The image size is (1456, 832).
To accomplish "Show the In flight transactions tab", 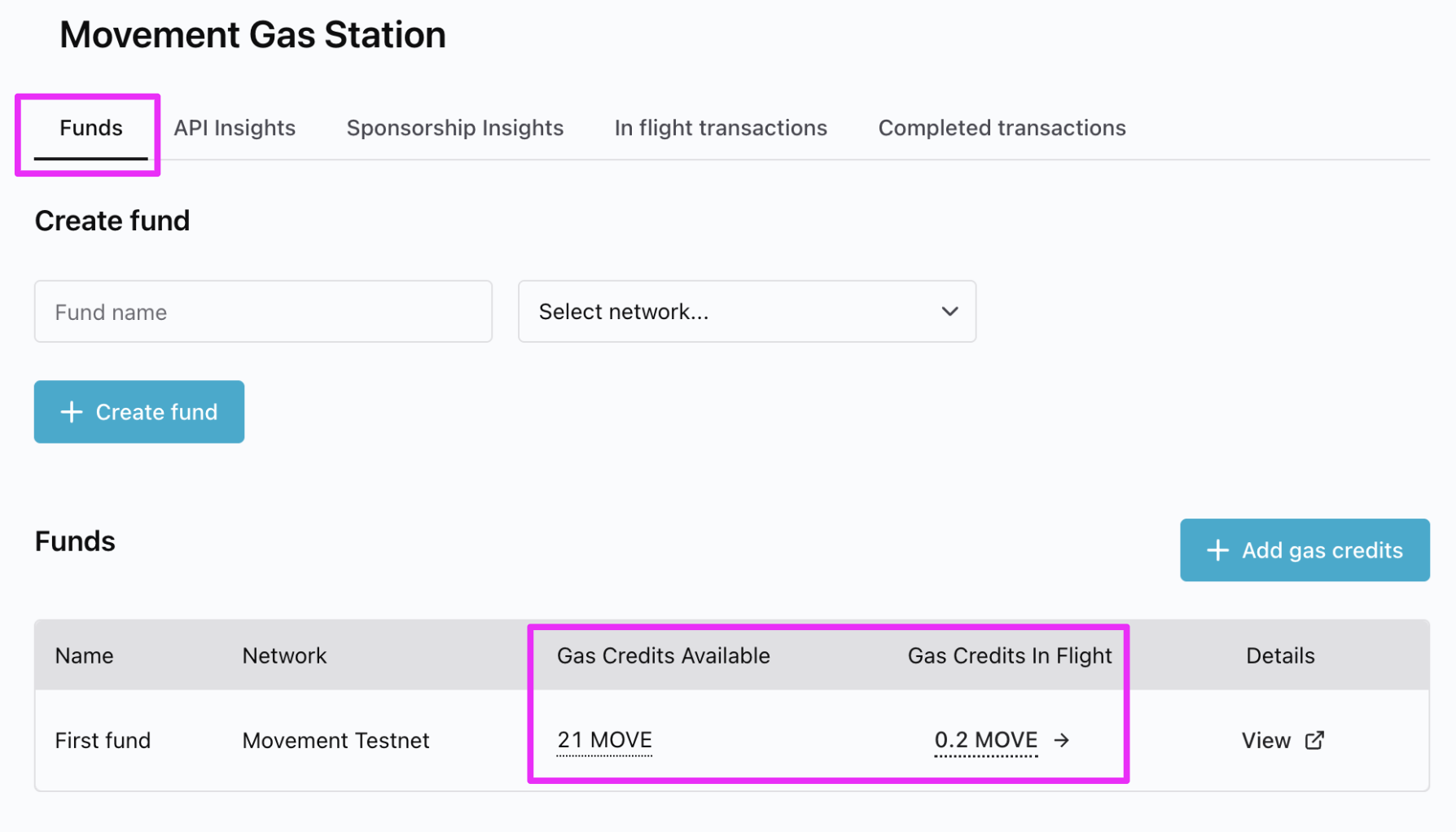I will pyautogui.click(x=721, y=128).
